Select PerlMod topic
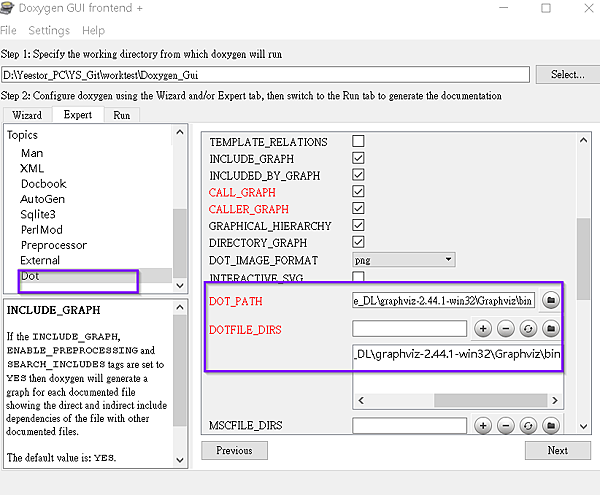Image resolution: width=600 pixels, height=495 pixels. coord(42,230)
